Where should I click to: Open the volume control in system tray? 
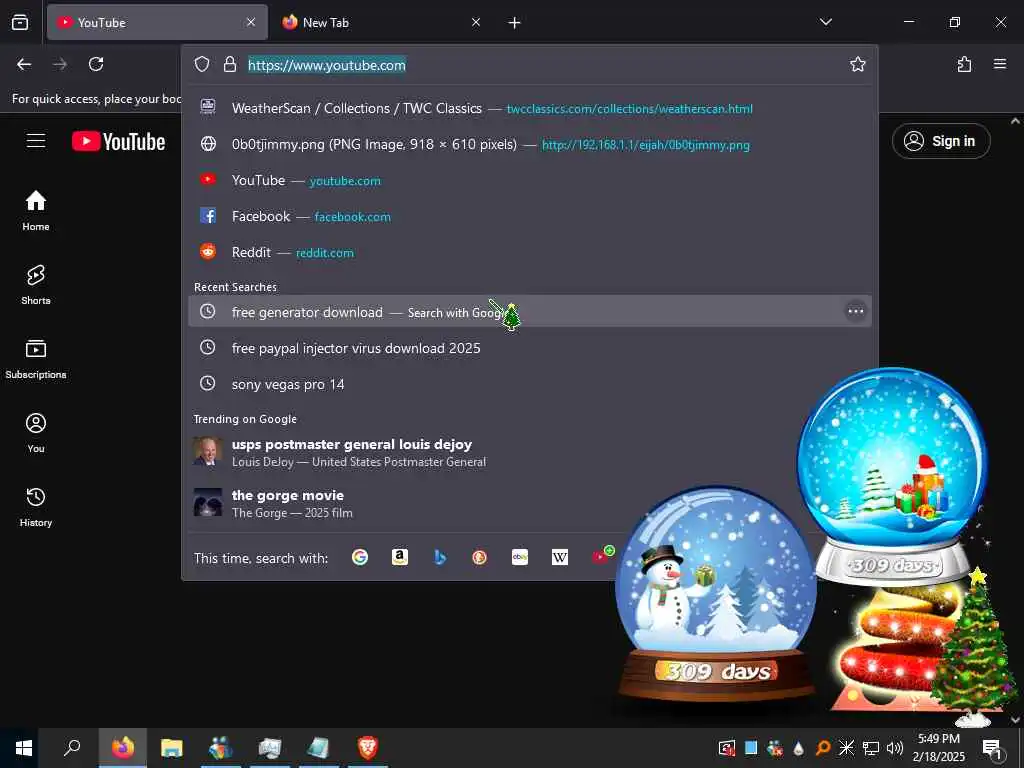pos(895,748)
